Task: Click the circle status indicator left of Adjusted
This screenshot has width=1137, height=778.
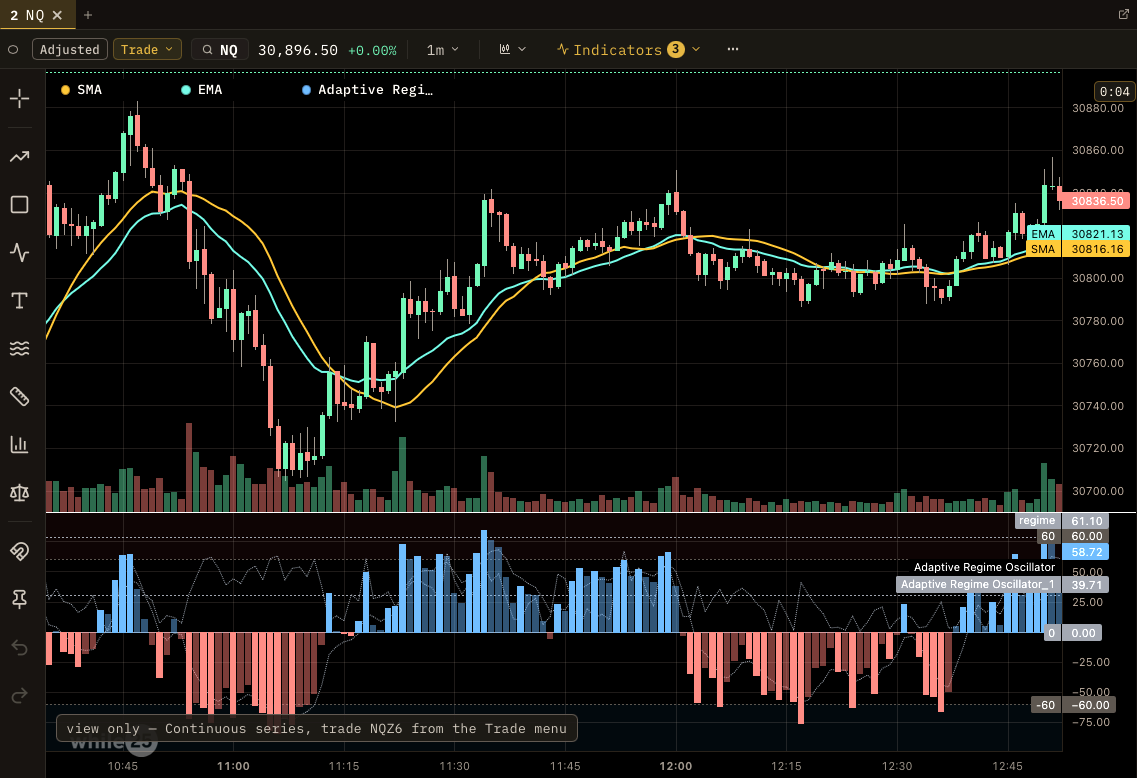Action: click(x=13, y=49)
